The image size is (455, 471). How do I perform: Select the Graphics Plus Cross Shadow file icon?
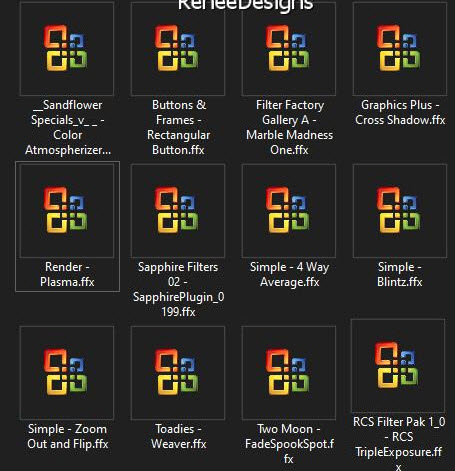400,48
